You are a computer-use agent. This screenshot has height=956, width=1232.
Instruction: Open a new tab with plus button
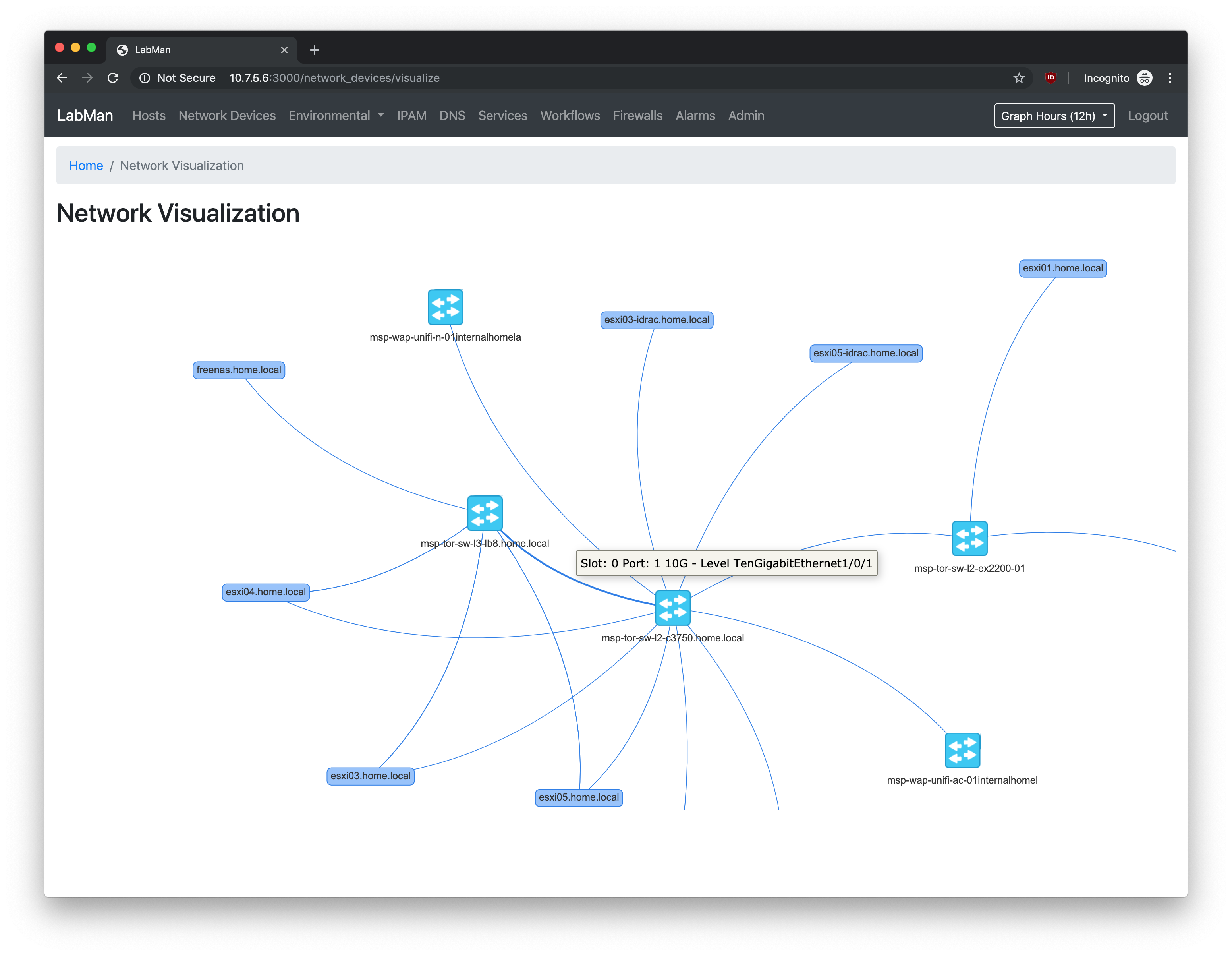tap(314, 50)
